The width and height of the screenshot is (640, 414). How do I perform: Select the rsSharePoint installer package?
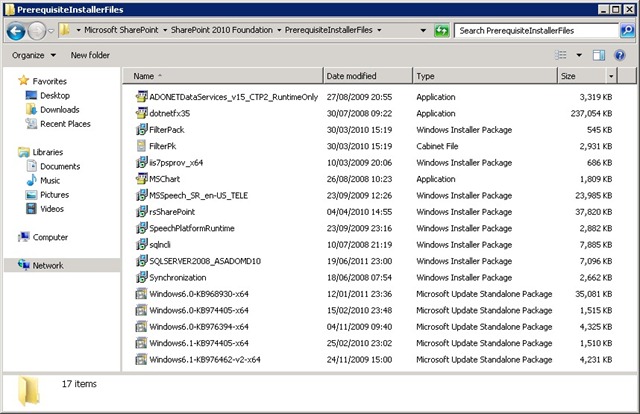pos(171,212)
